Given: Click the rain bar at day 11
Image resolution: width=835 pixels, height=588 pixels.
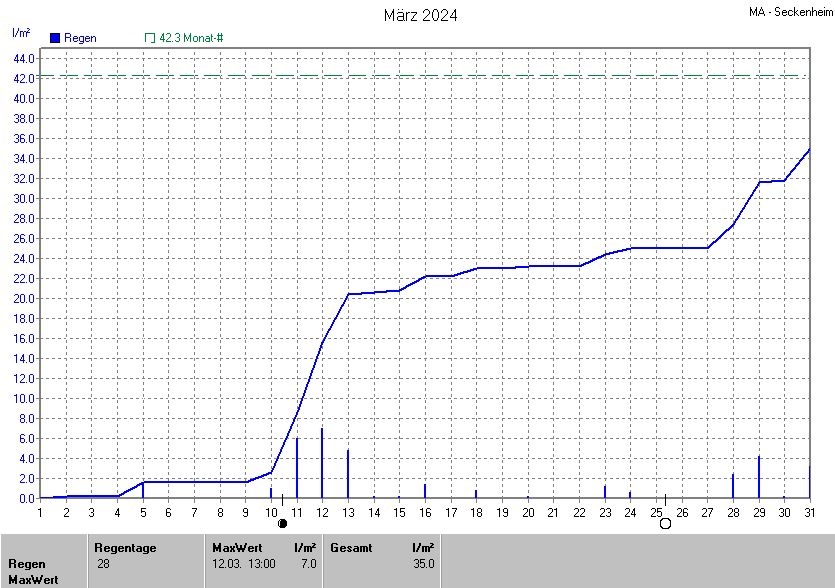Looking at the screenshot, I should (297, 468).
